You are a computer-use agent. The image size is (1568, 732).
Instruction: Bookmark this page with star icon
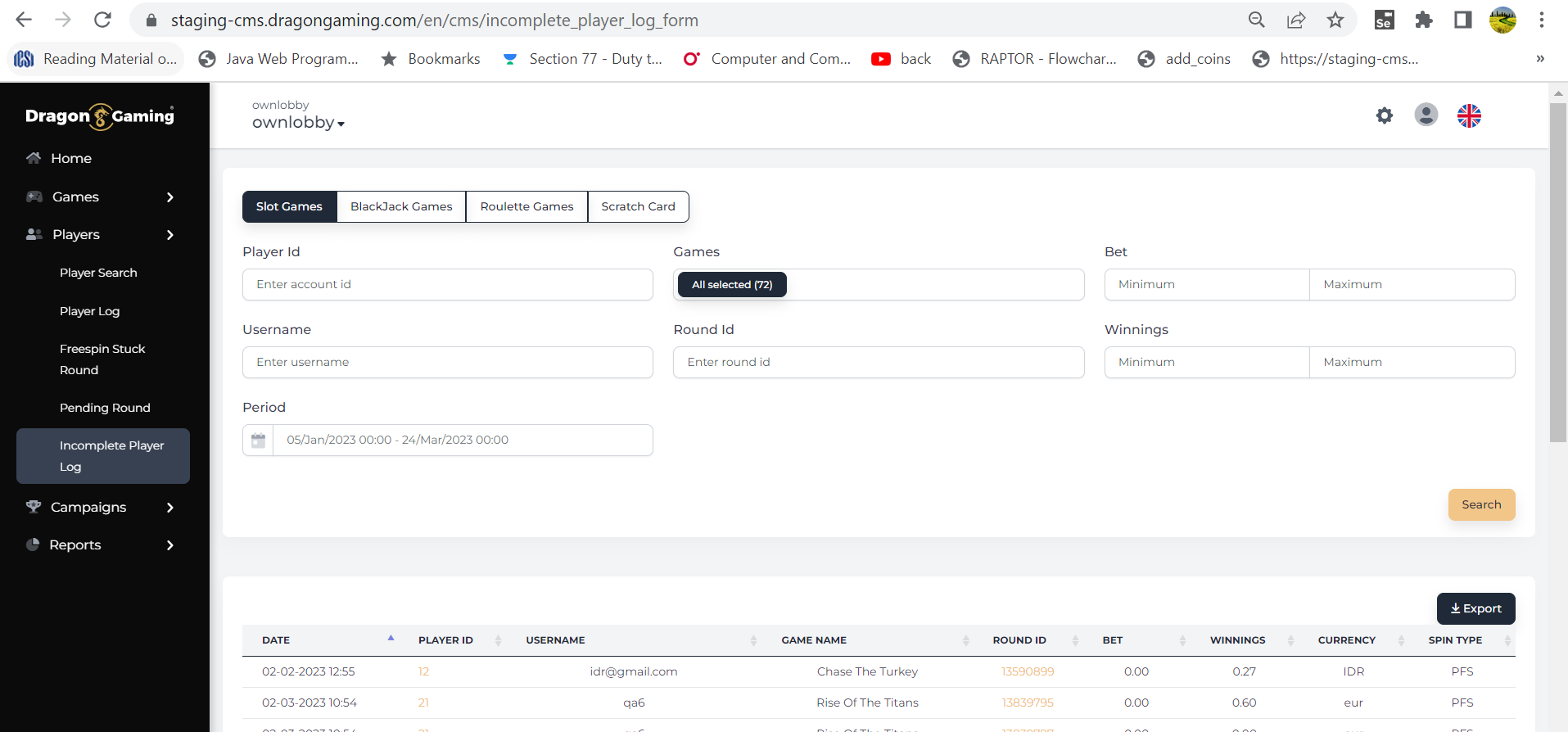(1335, 20)
